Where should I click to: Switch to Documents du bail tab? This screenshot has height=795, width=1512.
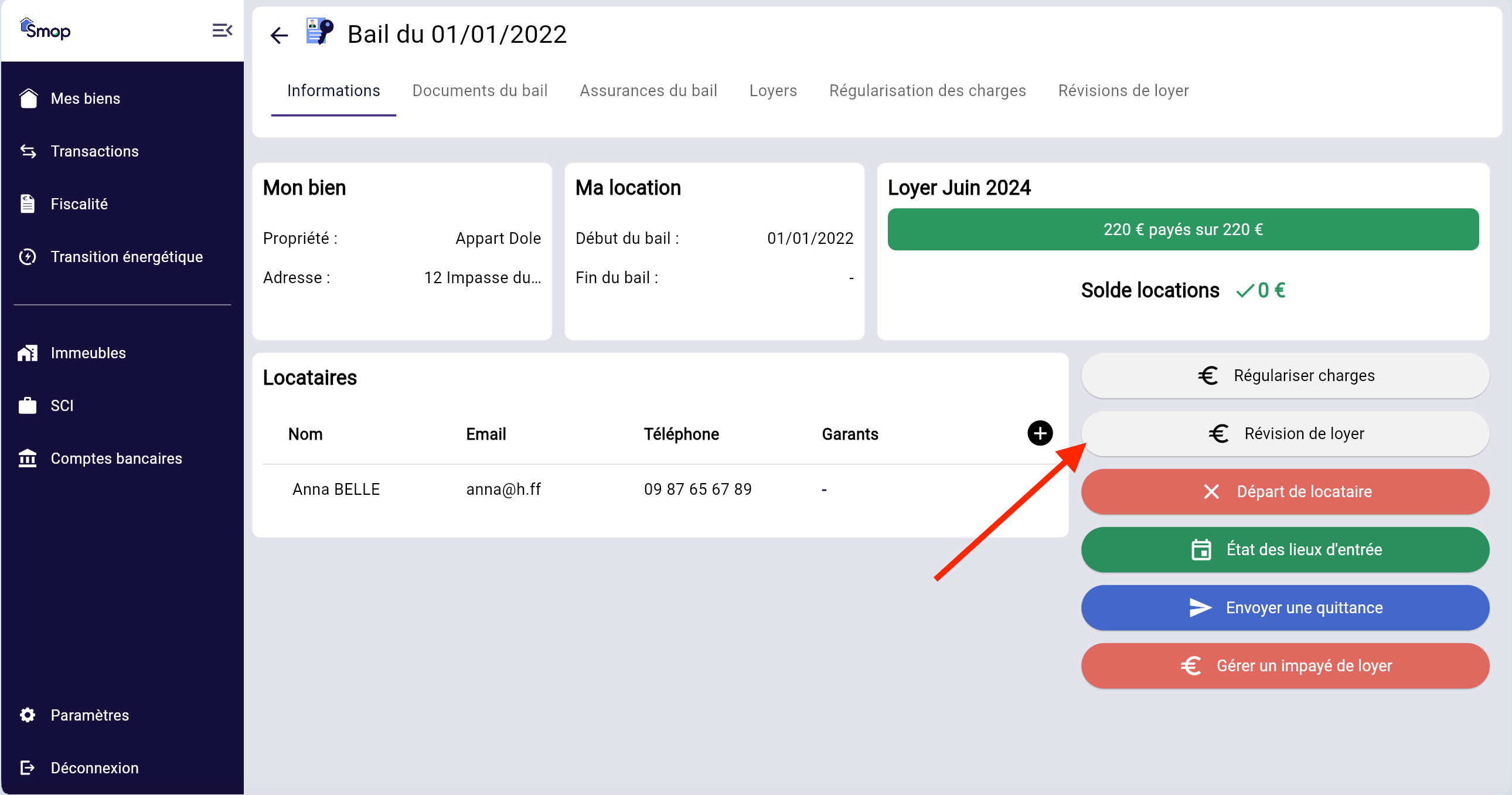click(479, 90)
